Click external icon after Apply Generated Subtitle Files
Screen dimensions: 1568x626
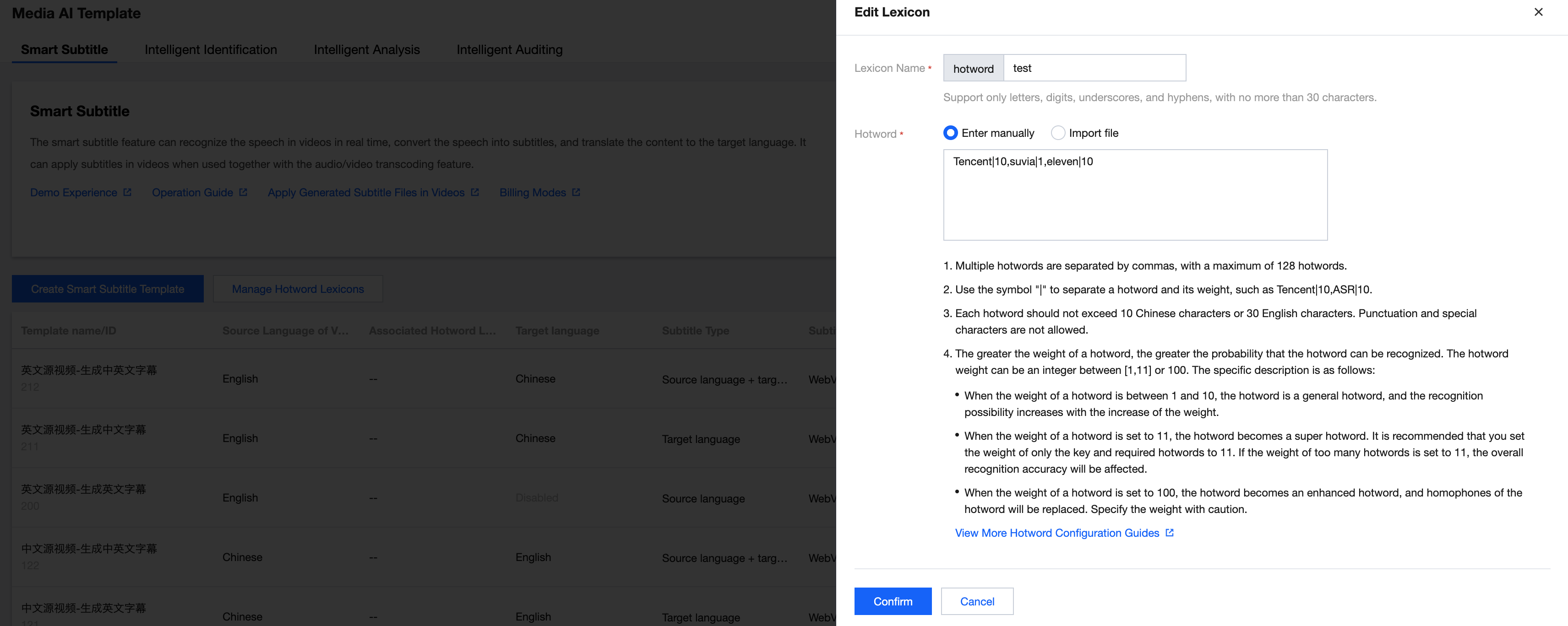coord(475,192)
